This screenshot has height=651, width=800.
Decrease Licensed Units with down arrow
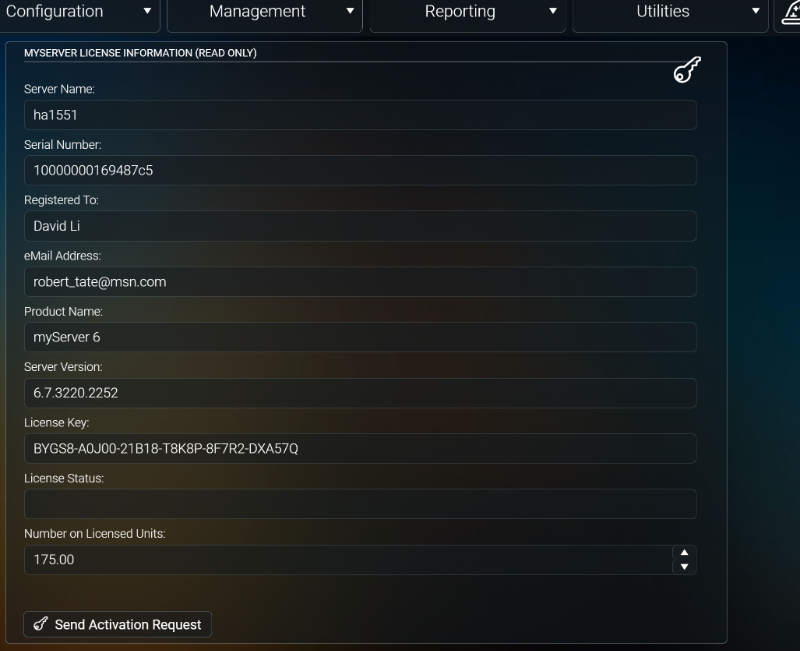point(684,567)
